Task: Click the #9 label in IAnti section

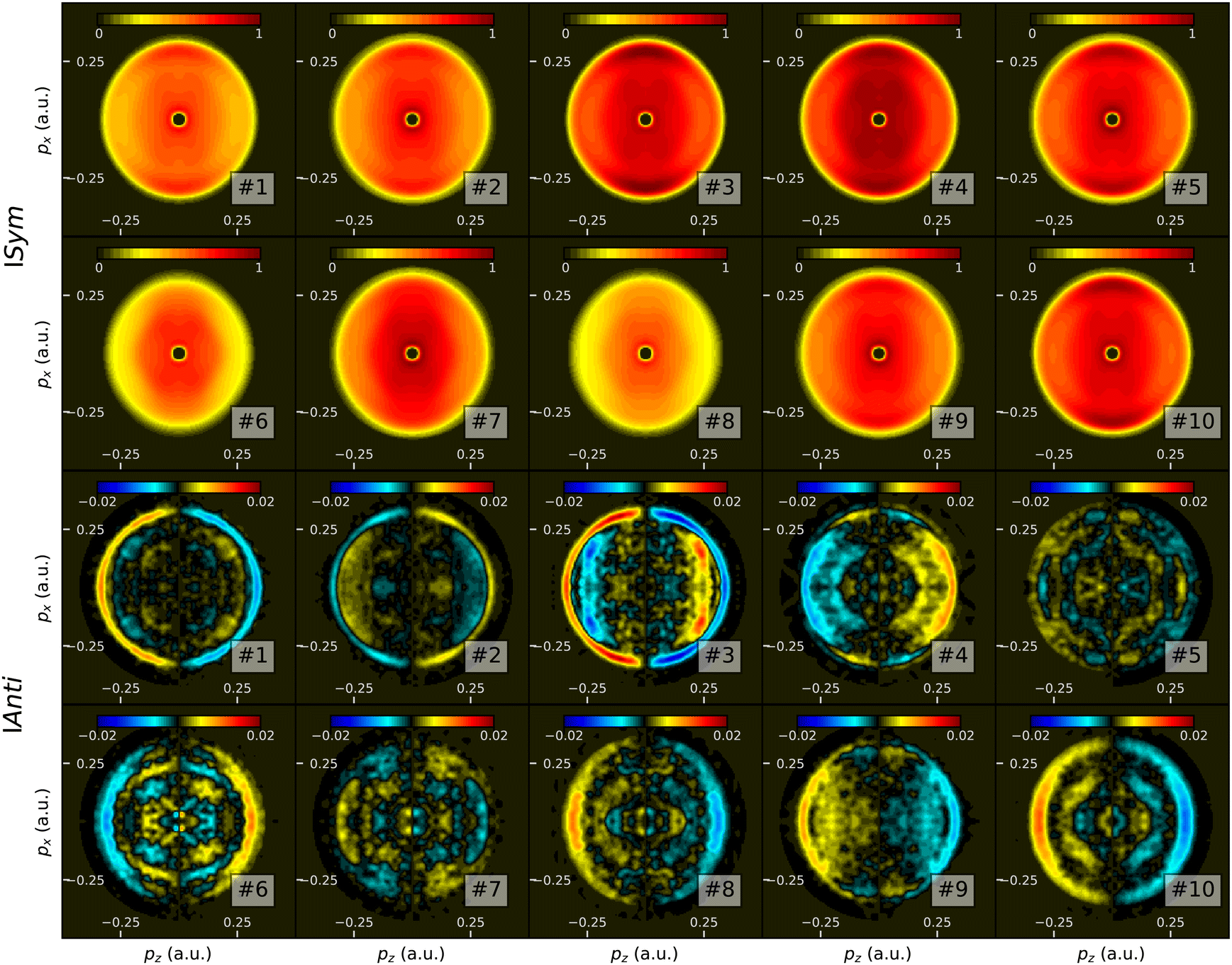Action: [953, 889]
